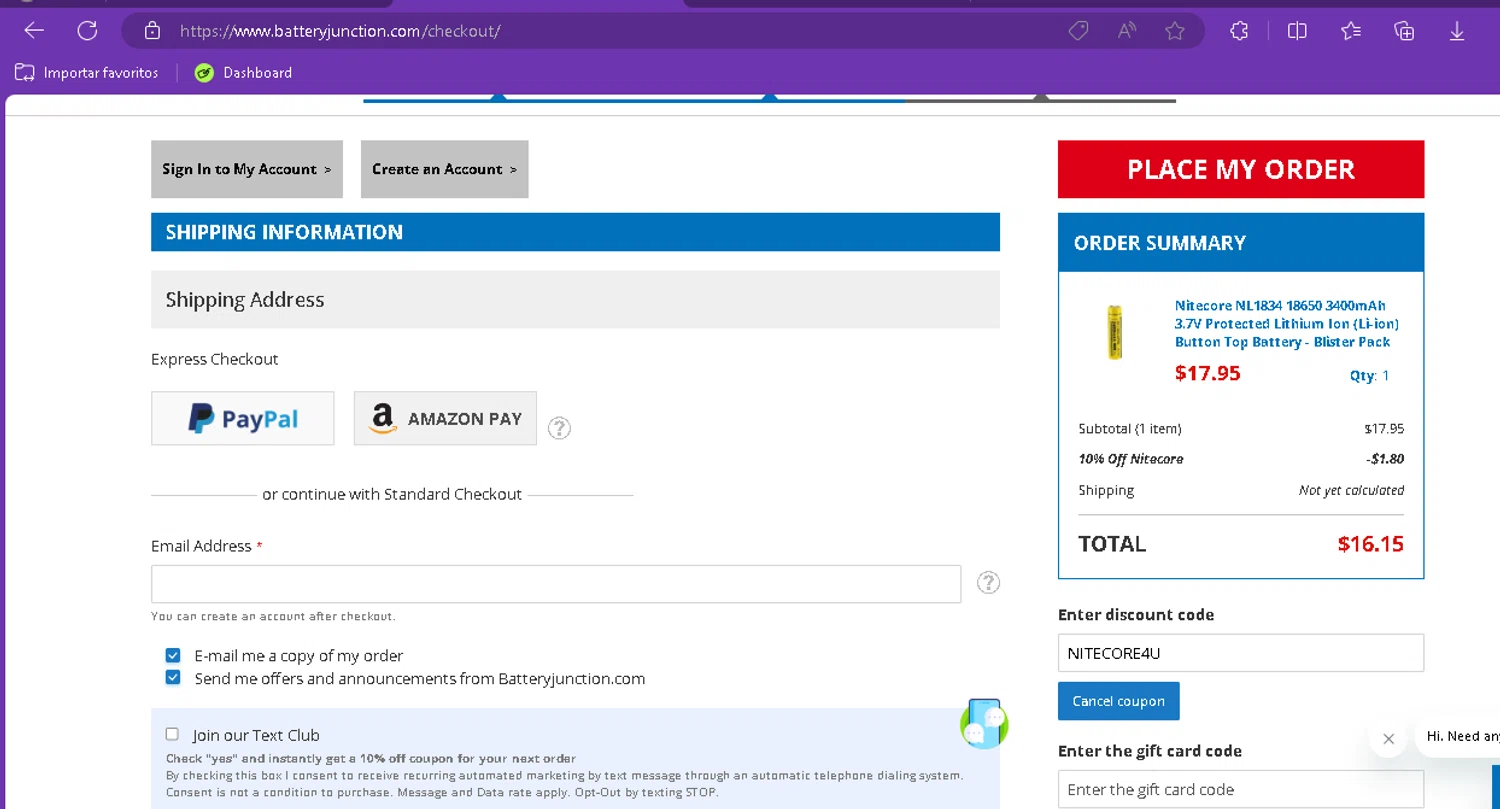Open the Downloads panel
Screen dimensions: 1500x809
tap(1457, 31)
